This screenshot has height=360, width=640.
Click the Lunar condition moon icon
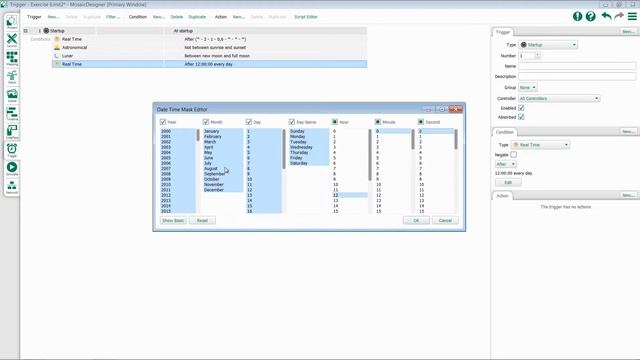(57, 56)
